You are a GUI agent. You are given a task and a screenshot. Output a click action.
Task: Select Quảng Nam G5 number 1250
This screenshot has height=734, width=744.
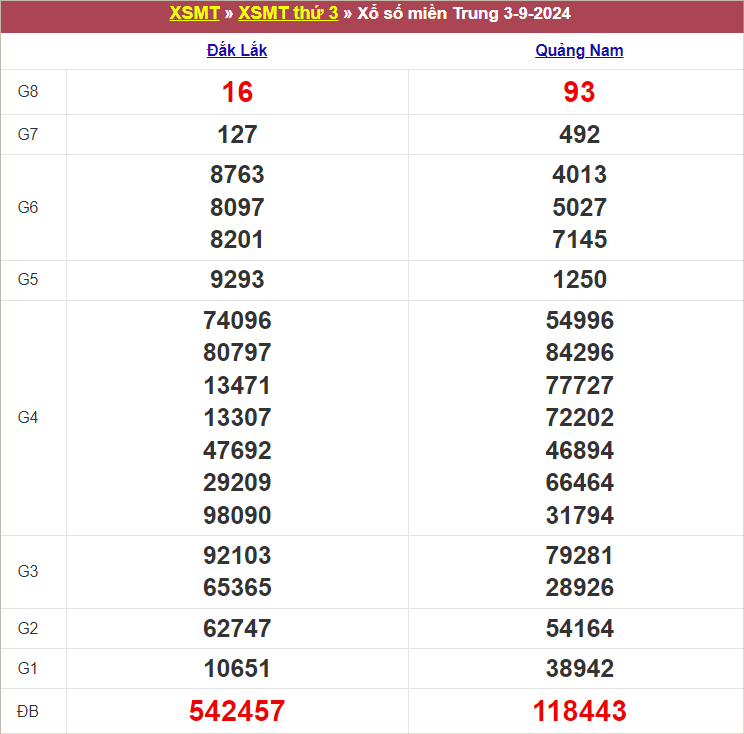pyautogui.click(x=579, y=279)
